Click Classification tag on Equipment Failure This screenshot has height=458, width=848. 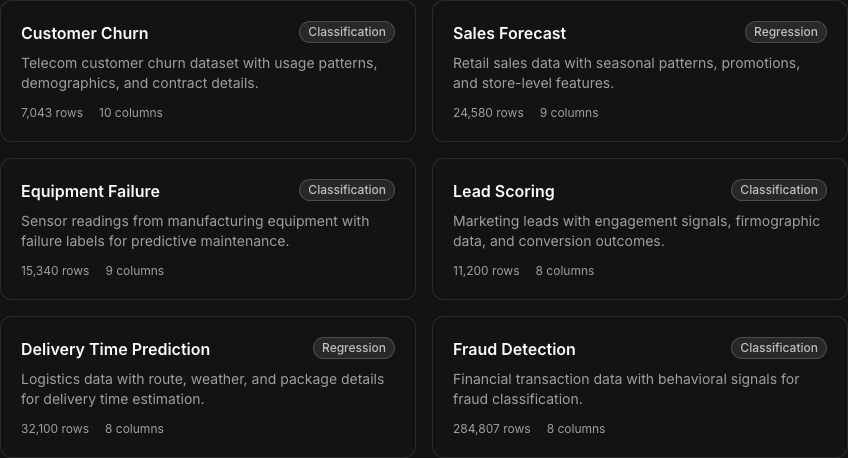(347, 190)
